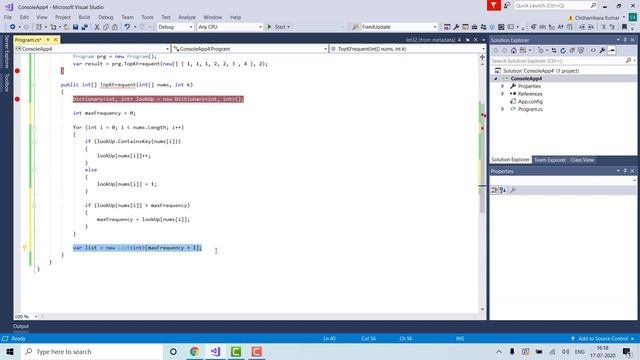Open the Build menu
This screenshot has width=640, height=360.
tap(84, 17)
